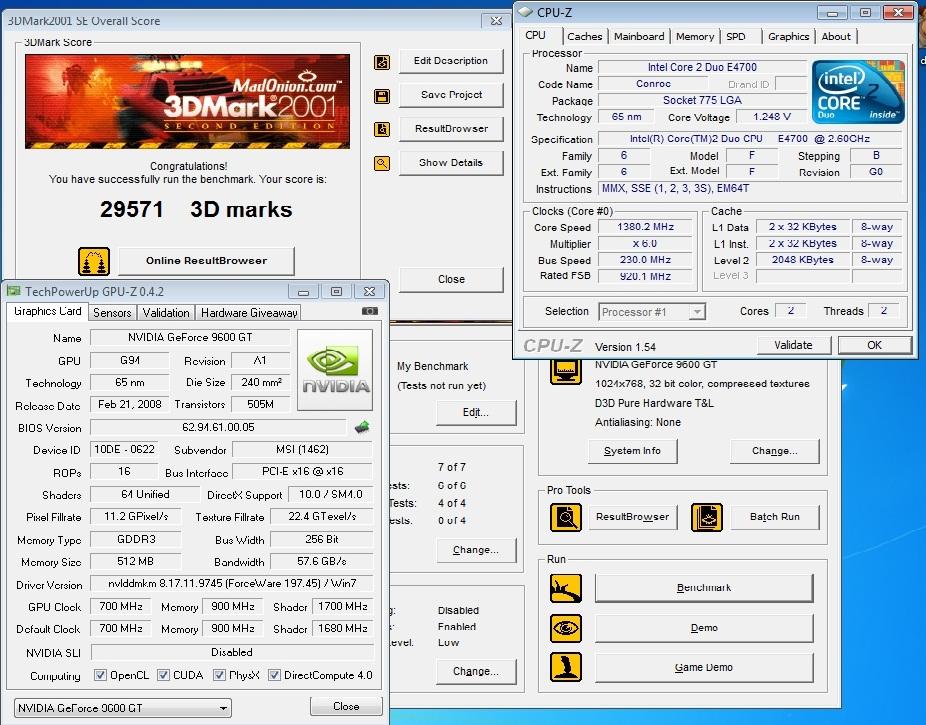Toggle the DirectCompute 4.0 checkbox
Screen dimensions: 926x725
(274, 675)
